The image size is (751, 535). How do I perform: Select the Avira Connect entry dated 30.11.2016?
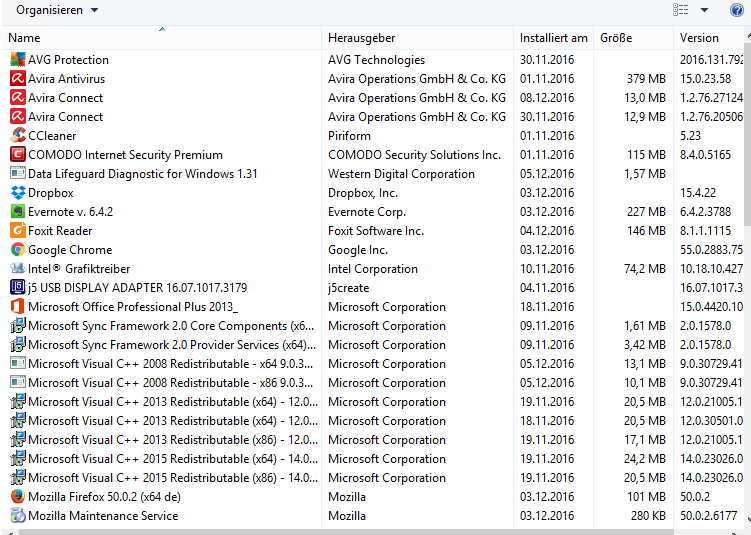[374, 116]
